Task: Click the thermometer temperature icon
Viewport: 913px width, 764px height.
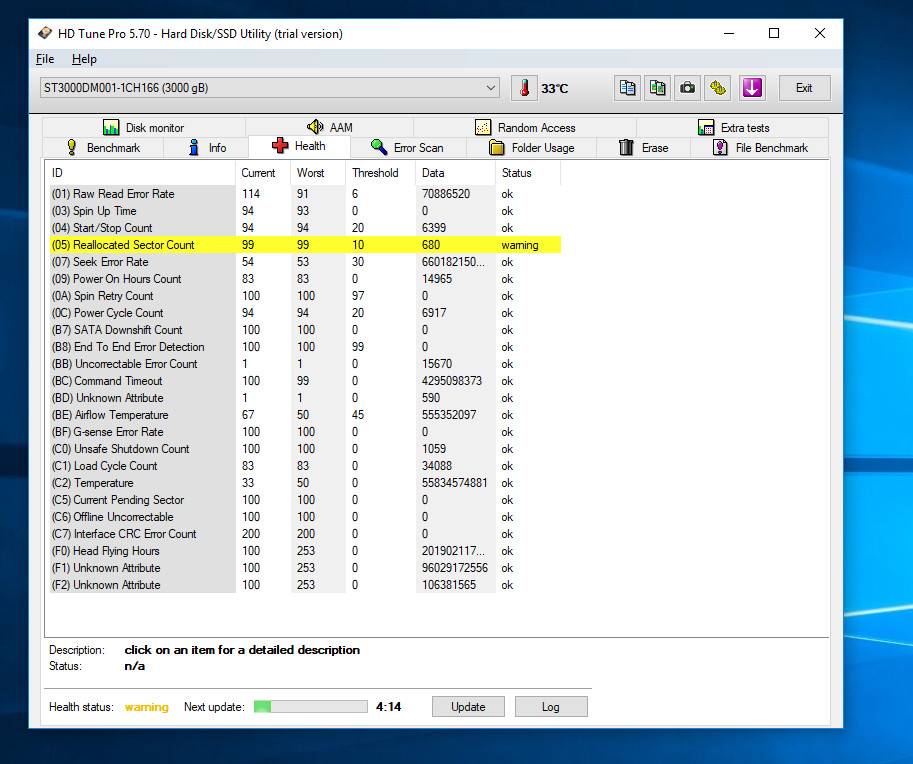Action: click(x=524, y=88)
